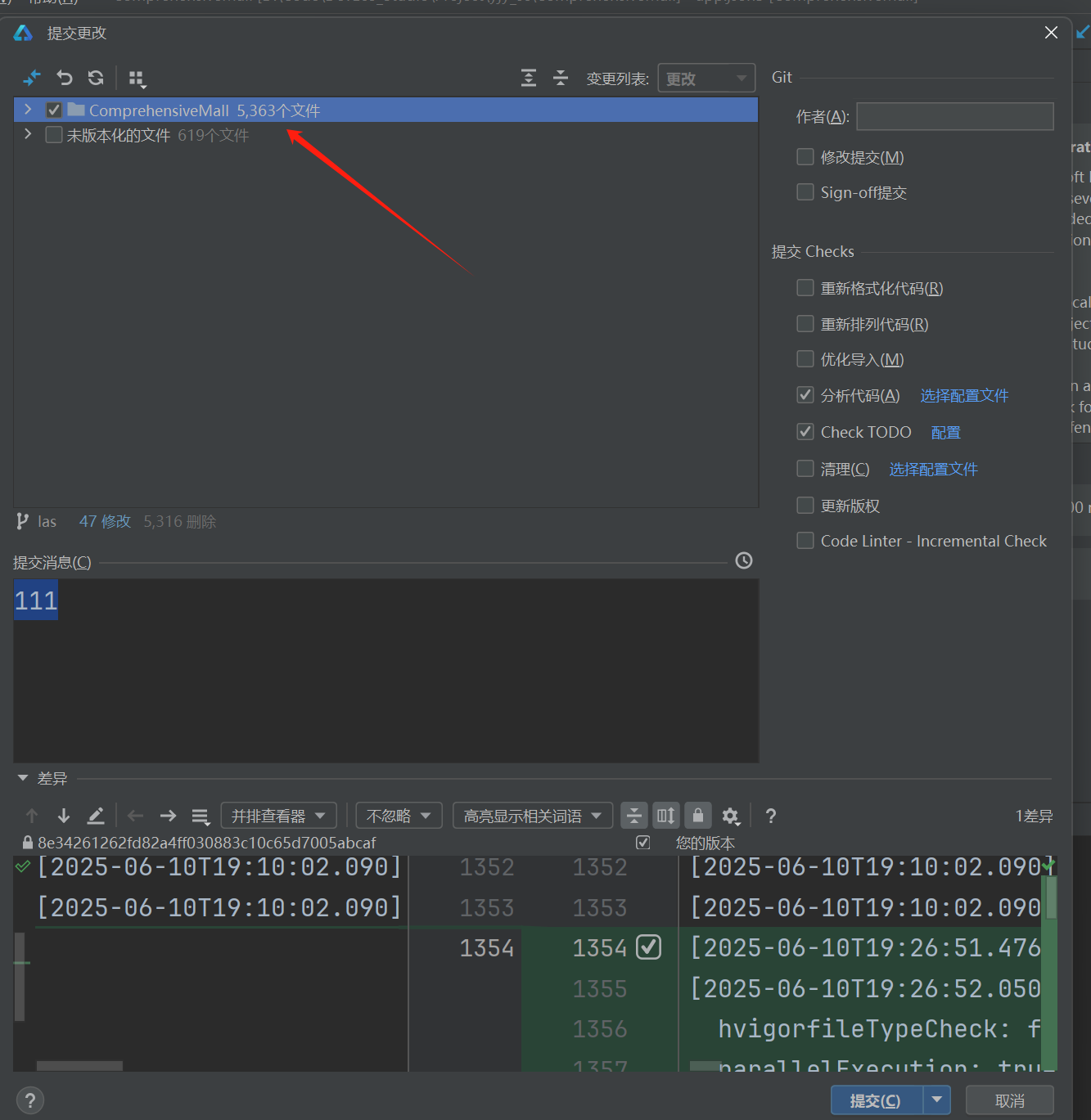This screenshot has width=1091, height=1120.
Task: Click the diff horizontal scrollbar thumb
Action: pos(79,1066)
